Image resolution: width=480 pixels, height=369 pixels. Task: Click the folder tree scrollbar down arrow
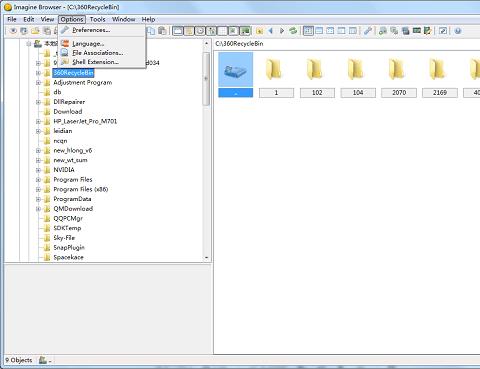(x=206, y=258)
